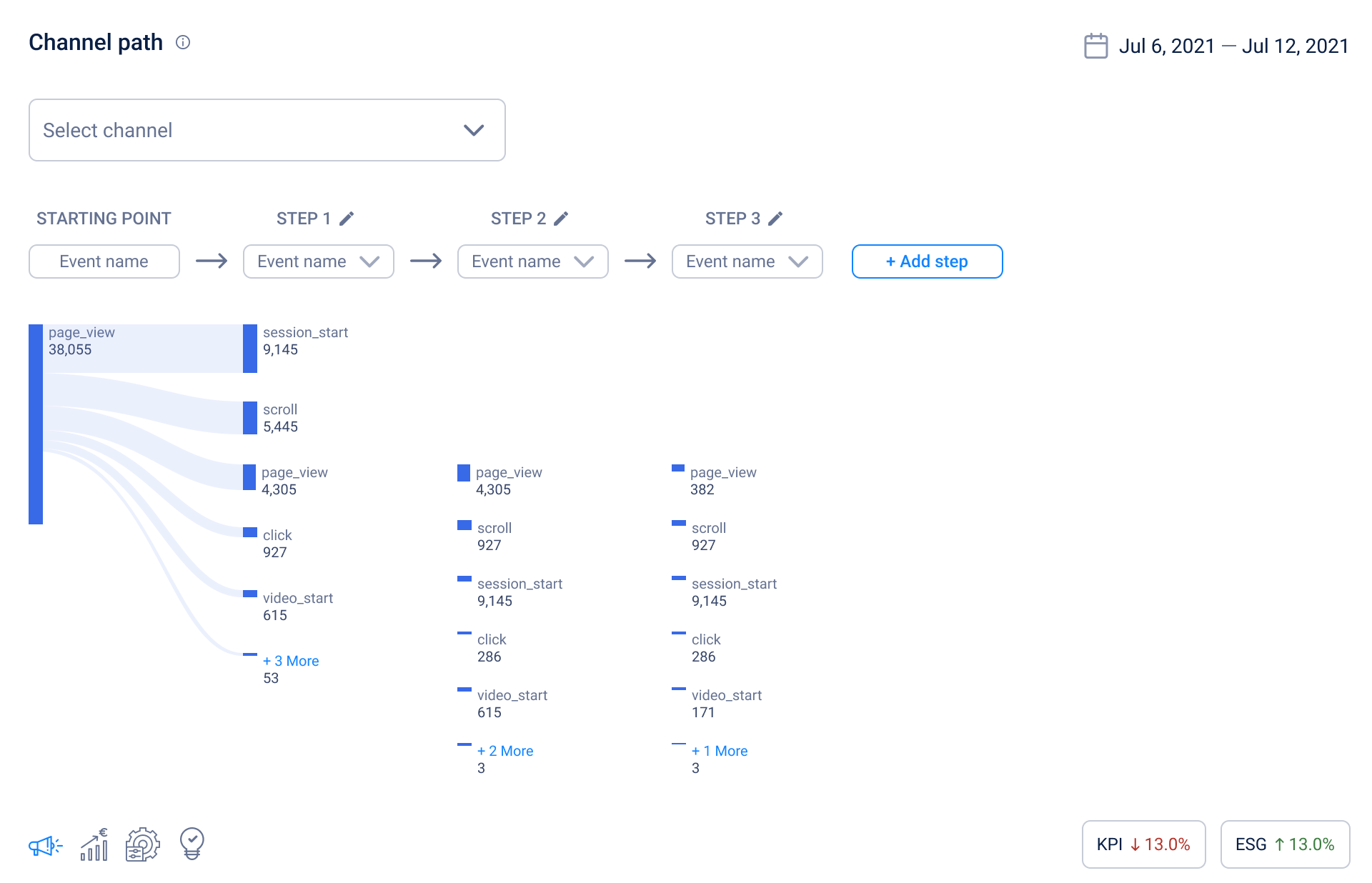Open Step 2 Event name dropdown

pos(533,261)
